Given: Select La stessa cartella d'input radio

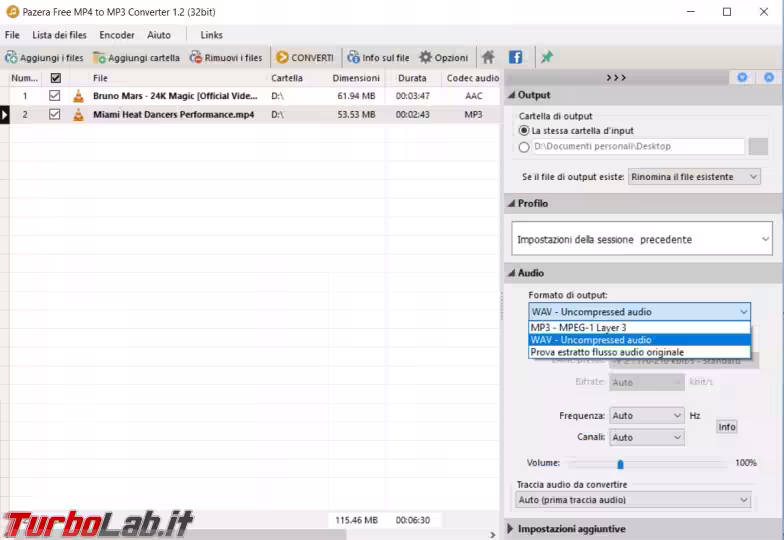Looking at the screenshot, I should coord(524,130).
